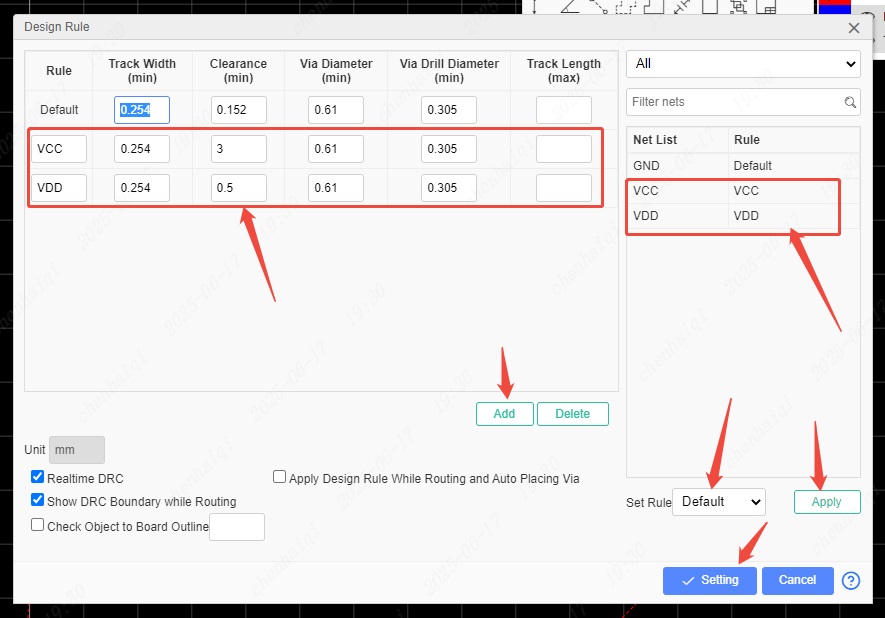Click the VDD rule Track Length field
The height and width of the screenshot is (618, 885).
[563, 188]
